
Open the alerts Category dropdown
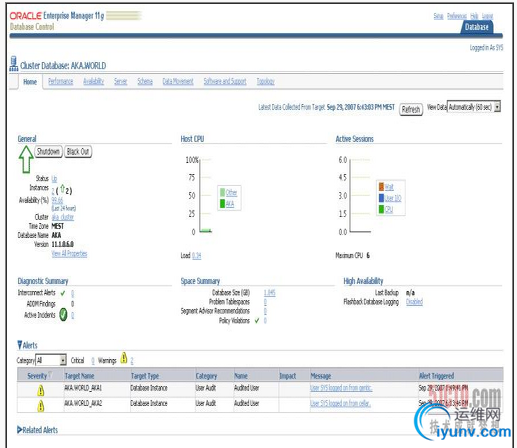click(x=51, y=360)
